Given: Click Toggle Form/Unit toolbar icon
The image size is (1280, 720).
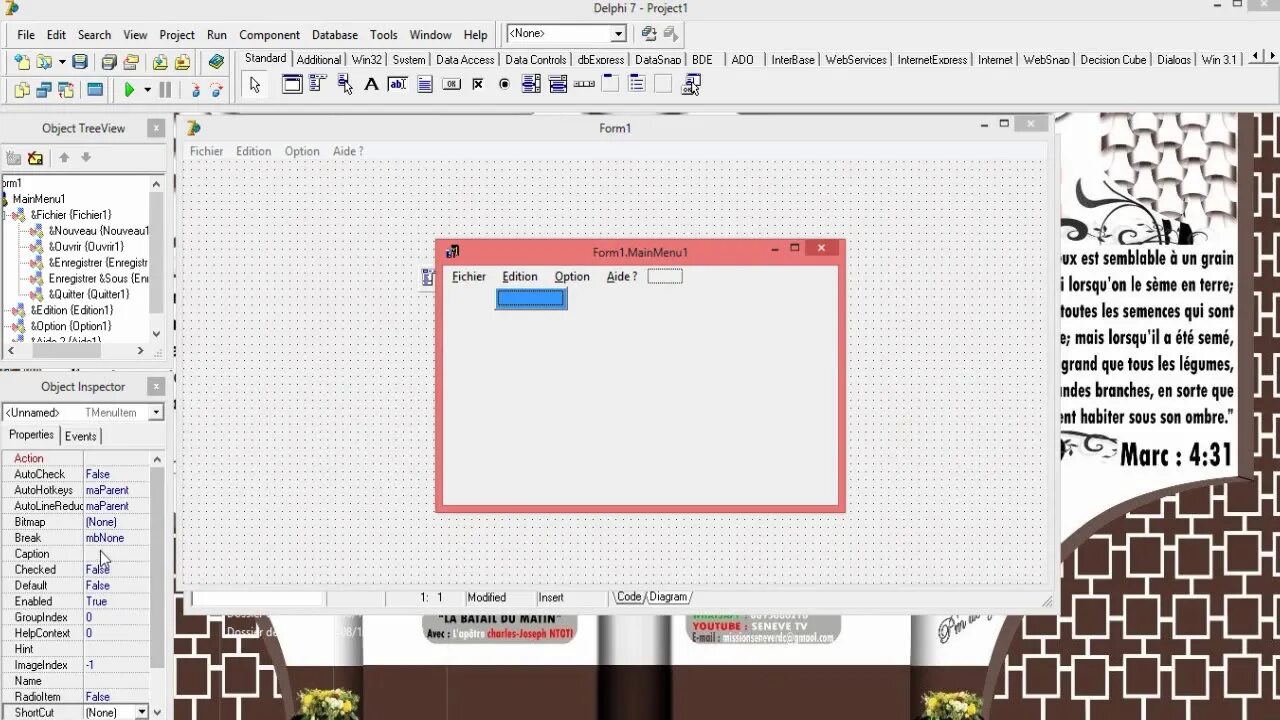Looking at the screenshot, I should (x=66, y=90).
